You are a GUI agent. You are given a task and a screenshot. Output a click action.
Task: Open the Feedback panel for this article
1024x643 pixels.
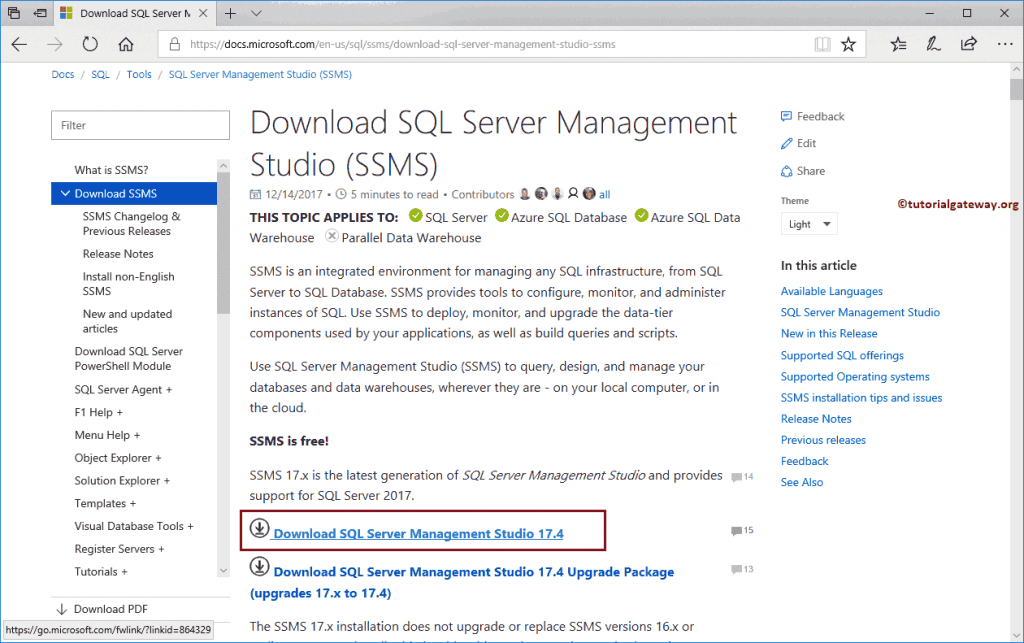pyautogui.click(x=812, y=116)
